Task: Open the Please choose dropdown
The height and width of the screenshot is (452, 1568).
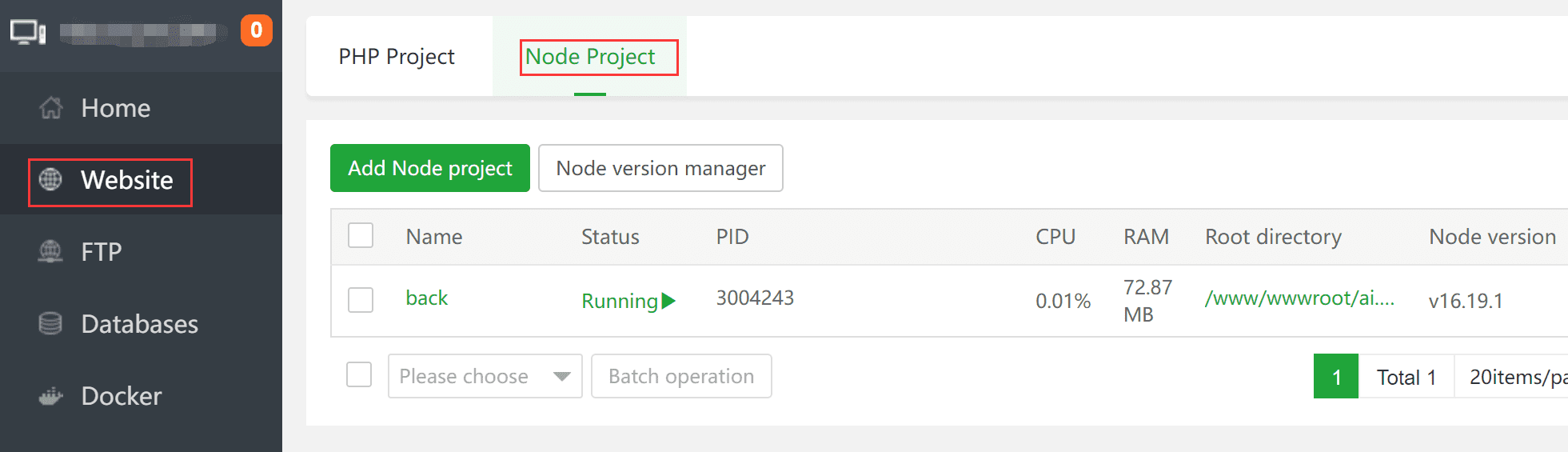Action: pyautogui.click(x=485, y=376)
